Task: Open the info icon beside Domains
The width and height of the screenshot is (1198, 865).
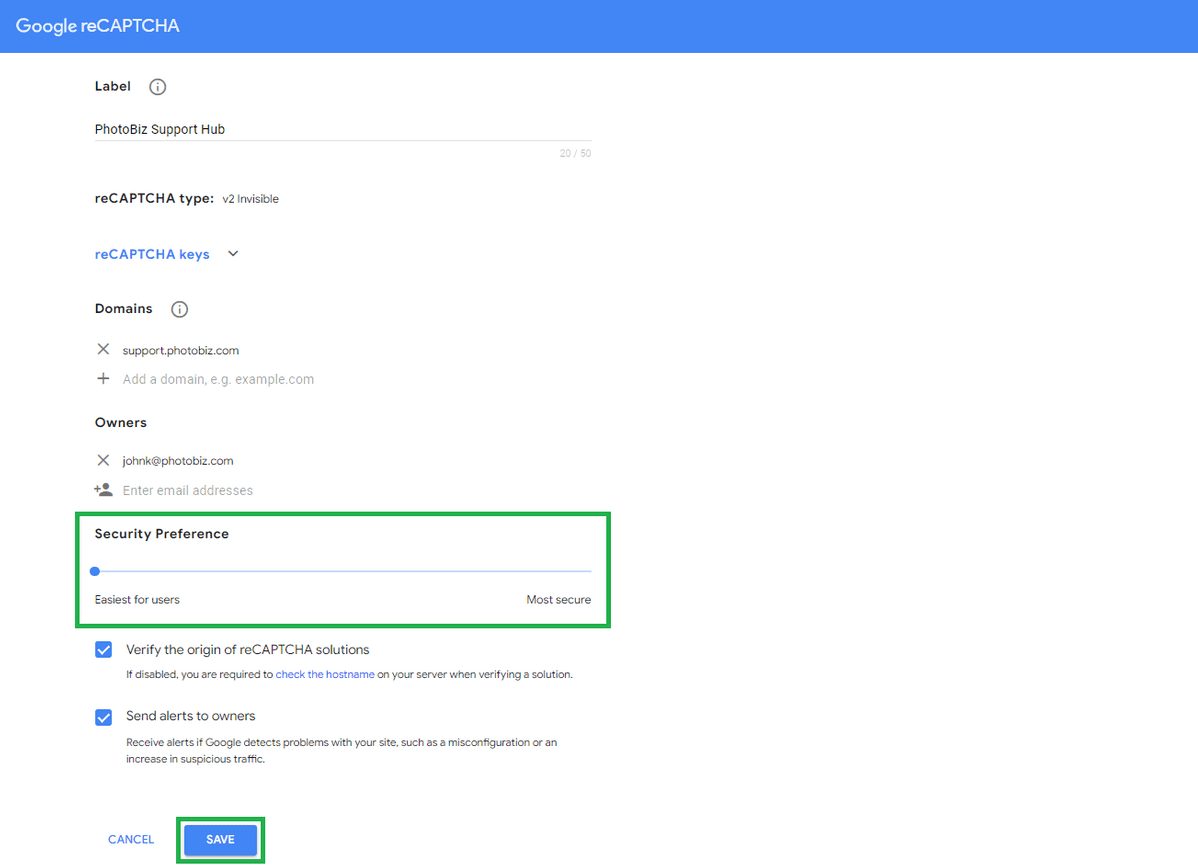Action: 180,309
